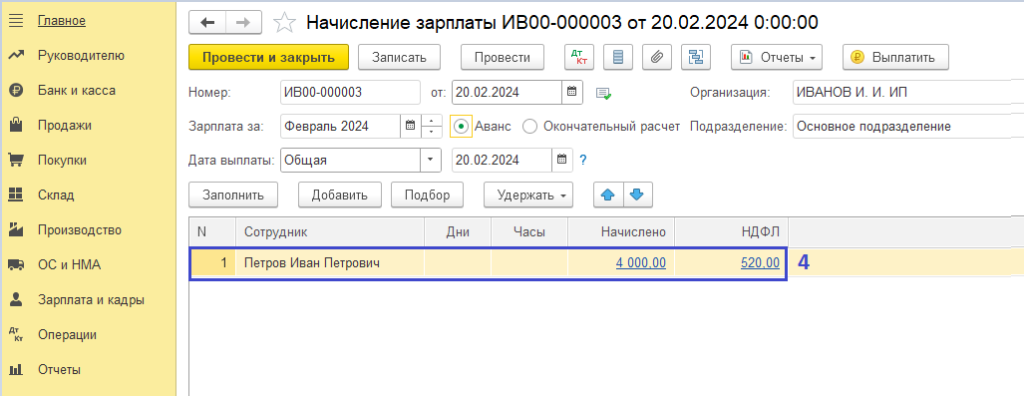Click the document date field 20.02.2024
The height and width of the screenshot is (396, 1024).
tap(507, 92)
